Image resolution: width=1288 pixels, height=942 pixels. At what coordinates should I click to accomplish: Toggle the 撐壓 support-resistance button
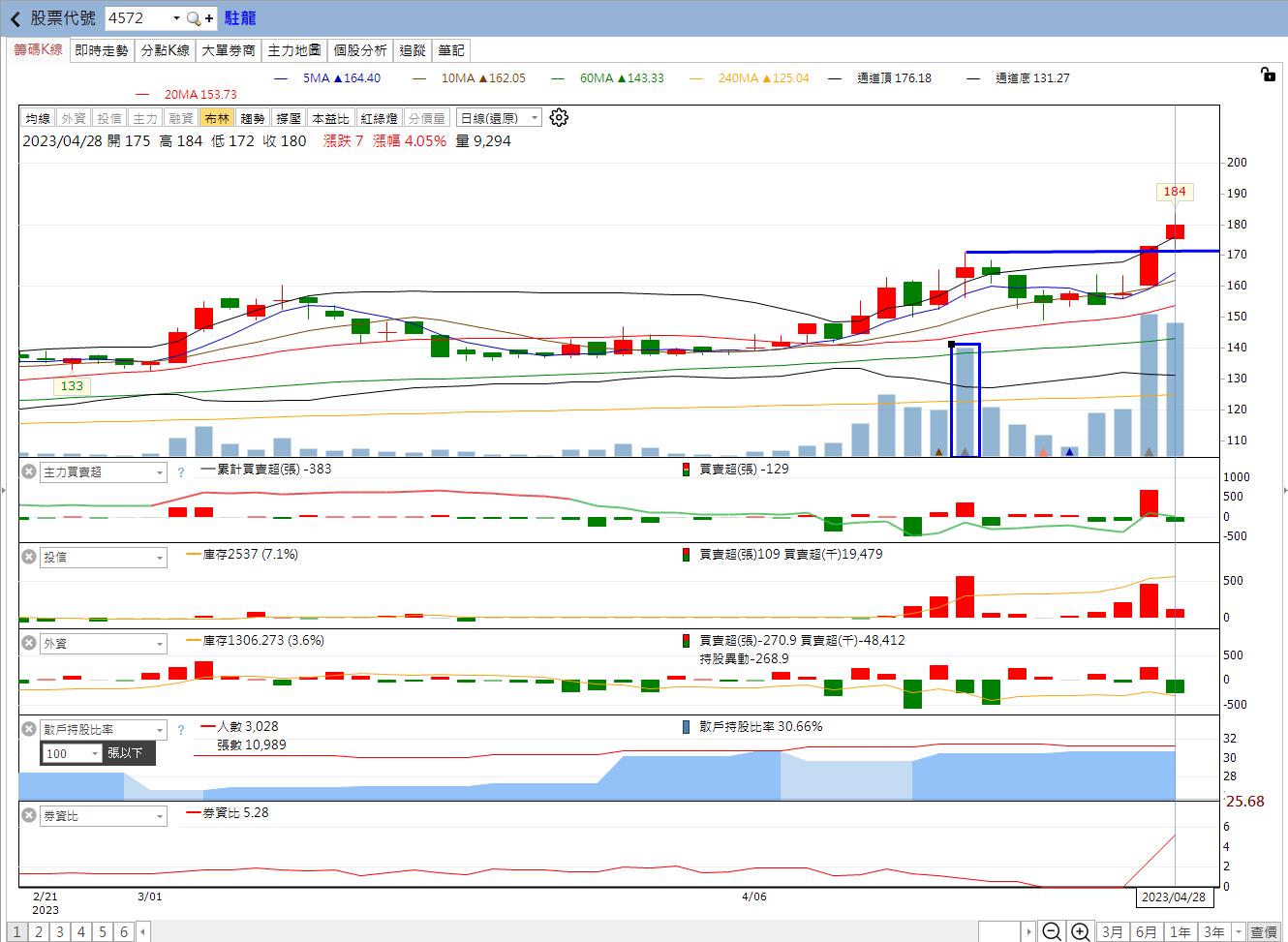(289, 118)
